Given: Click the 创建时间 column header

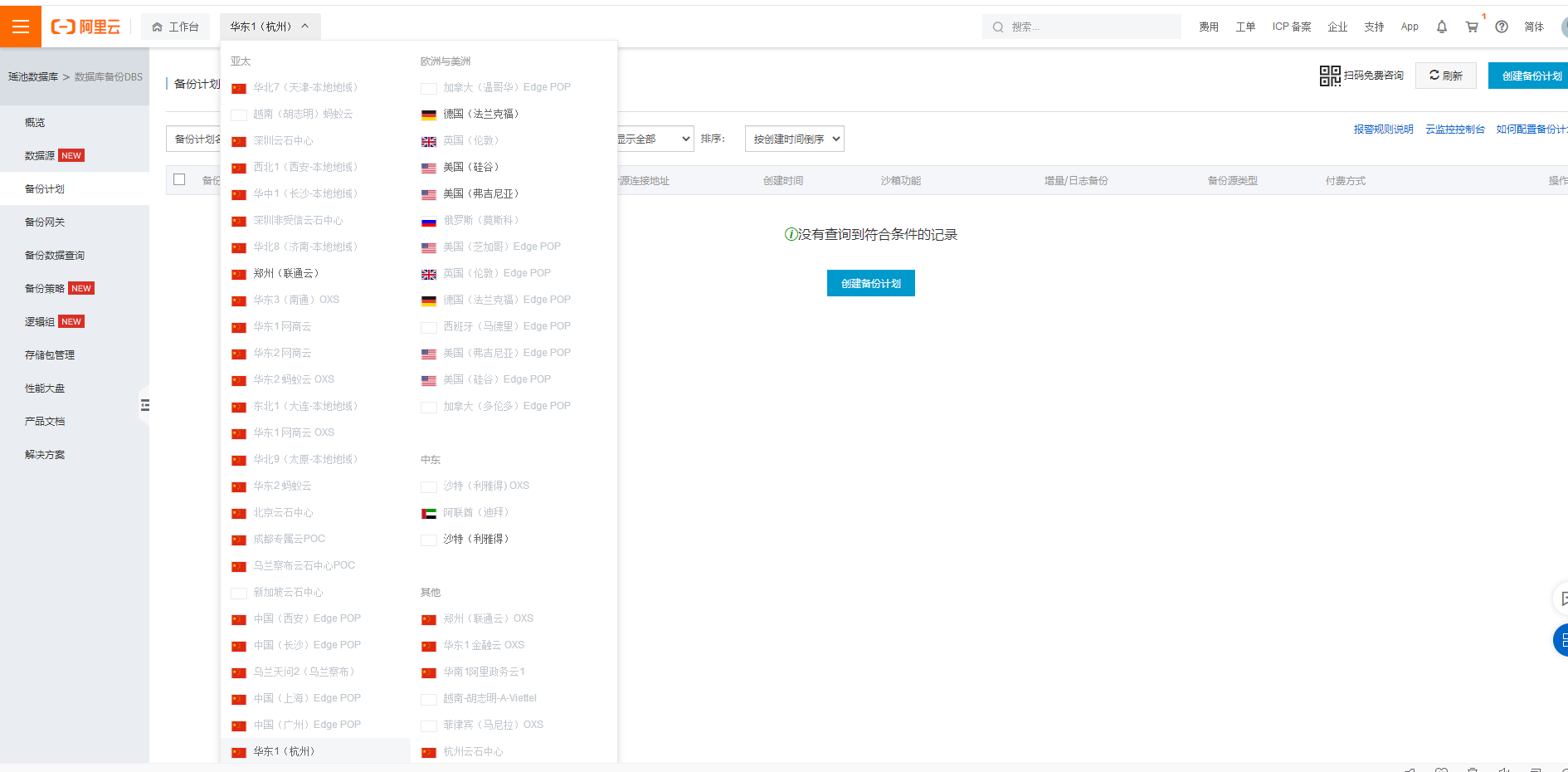Looking at the screenshot, I should [x=783, y=180].
